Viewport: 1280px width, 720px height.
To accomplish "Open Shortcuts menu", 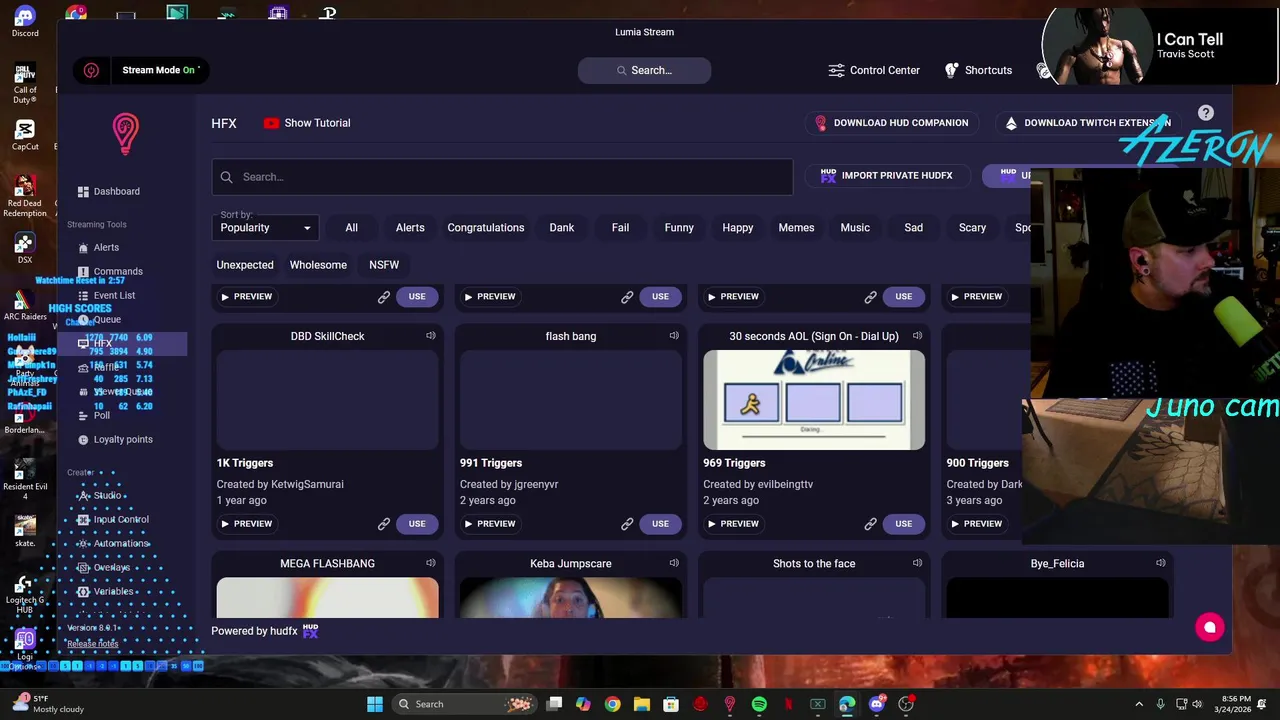I will pyautogui.click(x=978, y=70).
